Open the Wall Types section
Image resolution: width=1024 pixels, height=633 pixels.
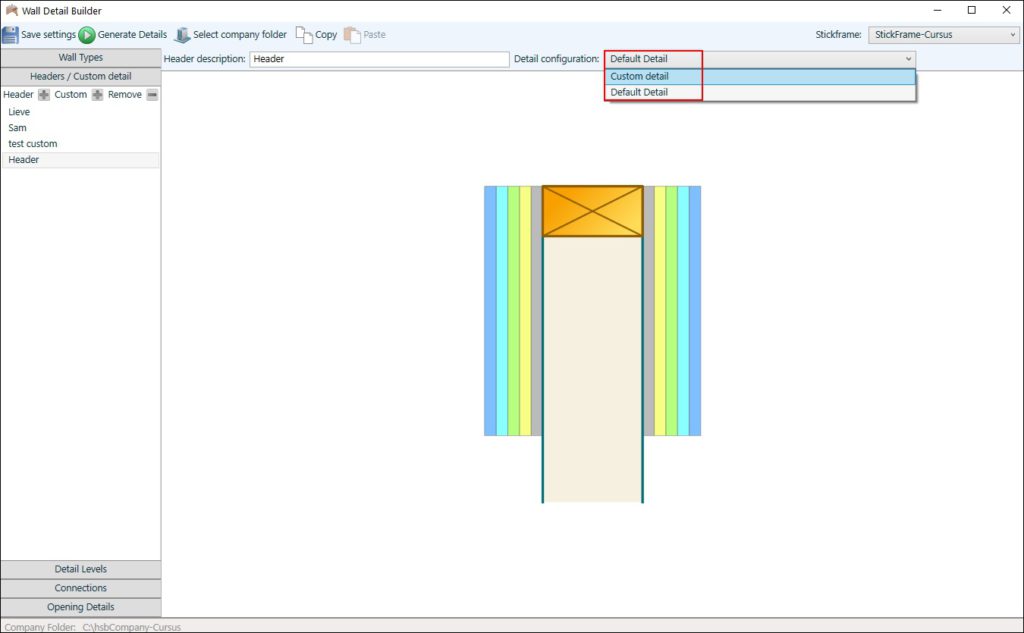(x=81, y=57)
